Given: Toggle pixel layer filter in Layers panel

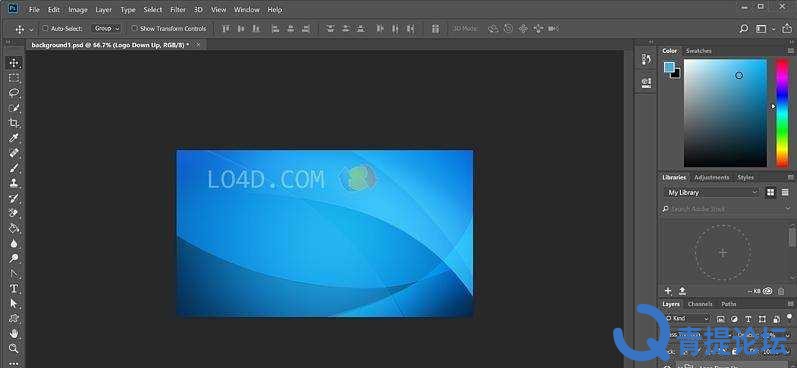Looking at the screenshot, I should (721, 319).
